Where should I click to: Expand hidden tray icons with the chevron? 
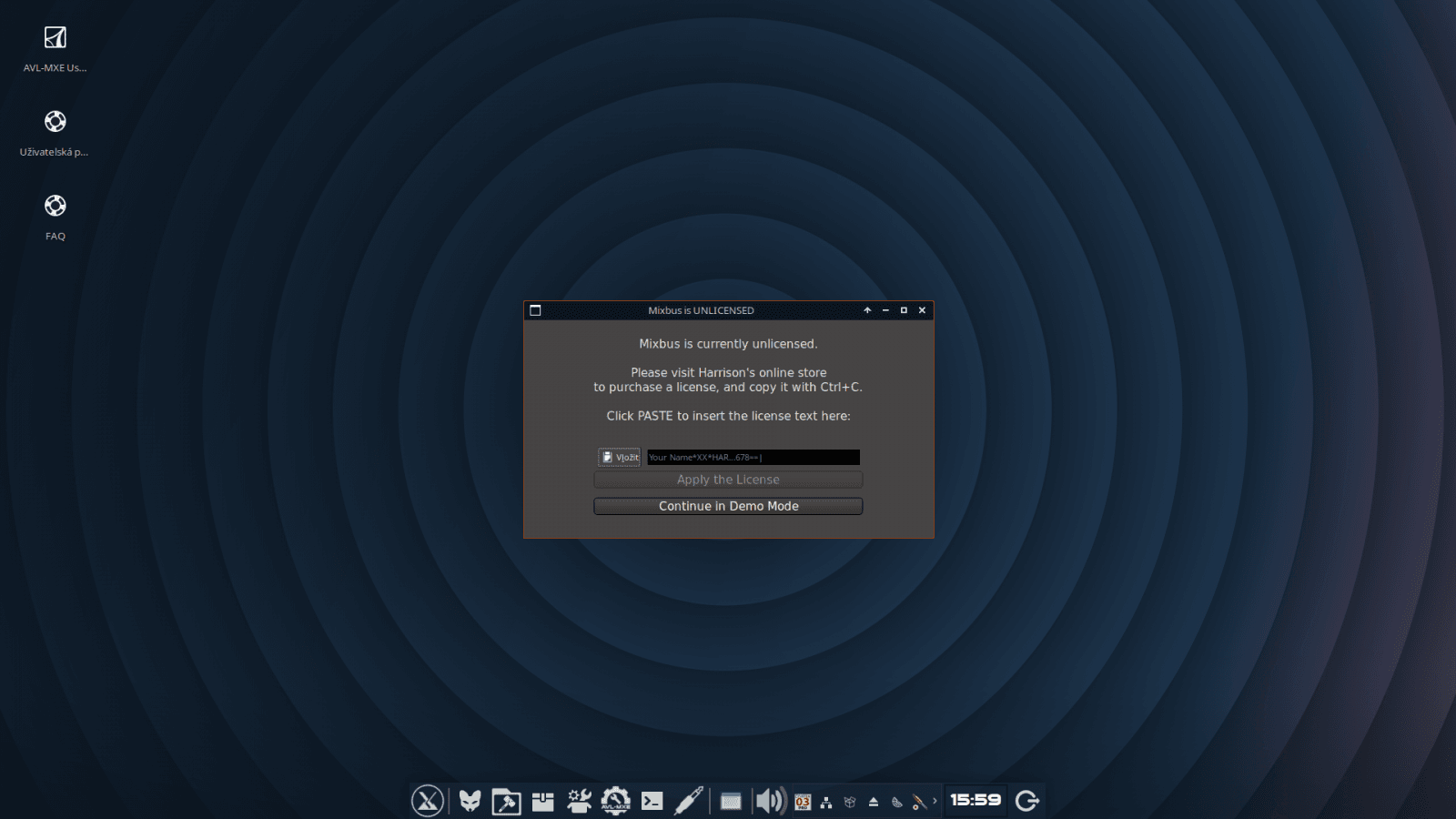(934, 801)
